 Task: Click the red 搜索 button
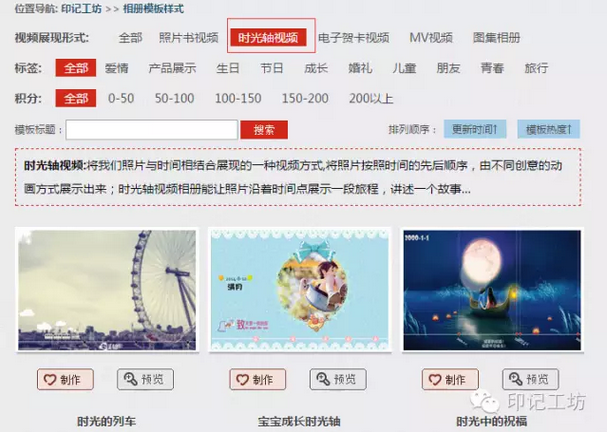click(x=264, y=130)
